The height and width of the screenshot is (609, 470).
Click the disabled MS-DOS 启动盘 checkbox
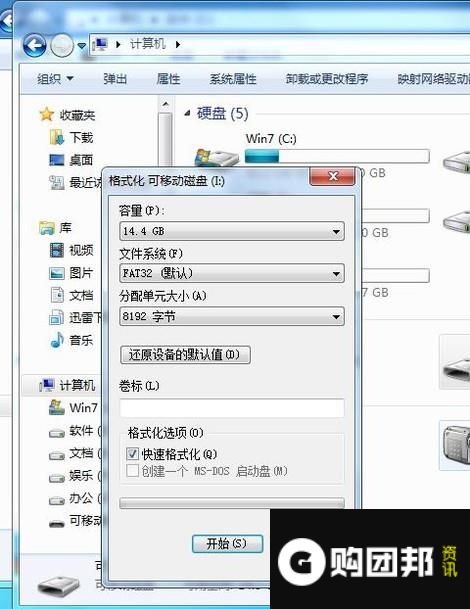[x=132, y=471]
